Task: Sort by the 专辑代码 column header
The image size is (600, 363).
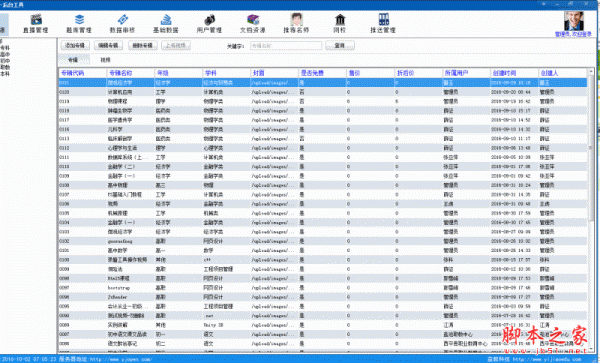Action: tap(83, 73)
